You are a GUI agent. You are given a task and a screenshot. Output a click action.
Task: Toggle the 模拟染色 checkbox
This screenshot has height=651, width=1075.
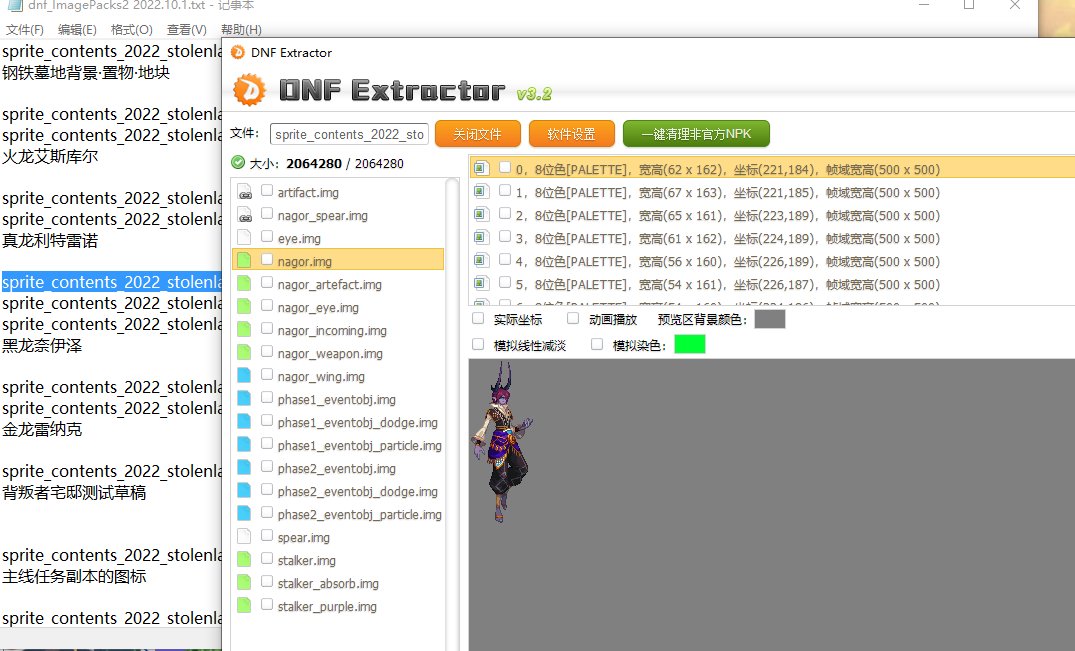597,345
